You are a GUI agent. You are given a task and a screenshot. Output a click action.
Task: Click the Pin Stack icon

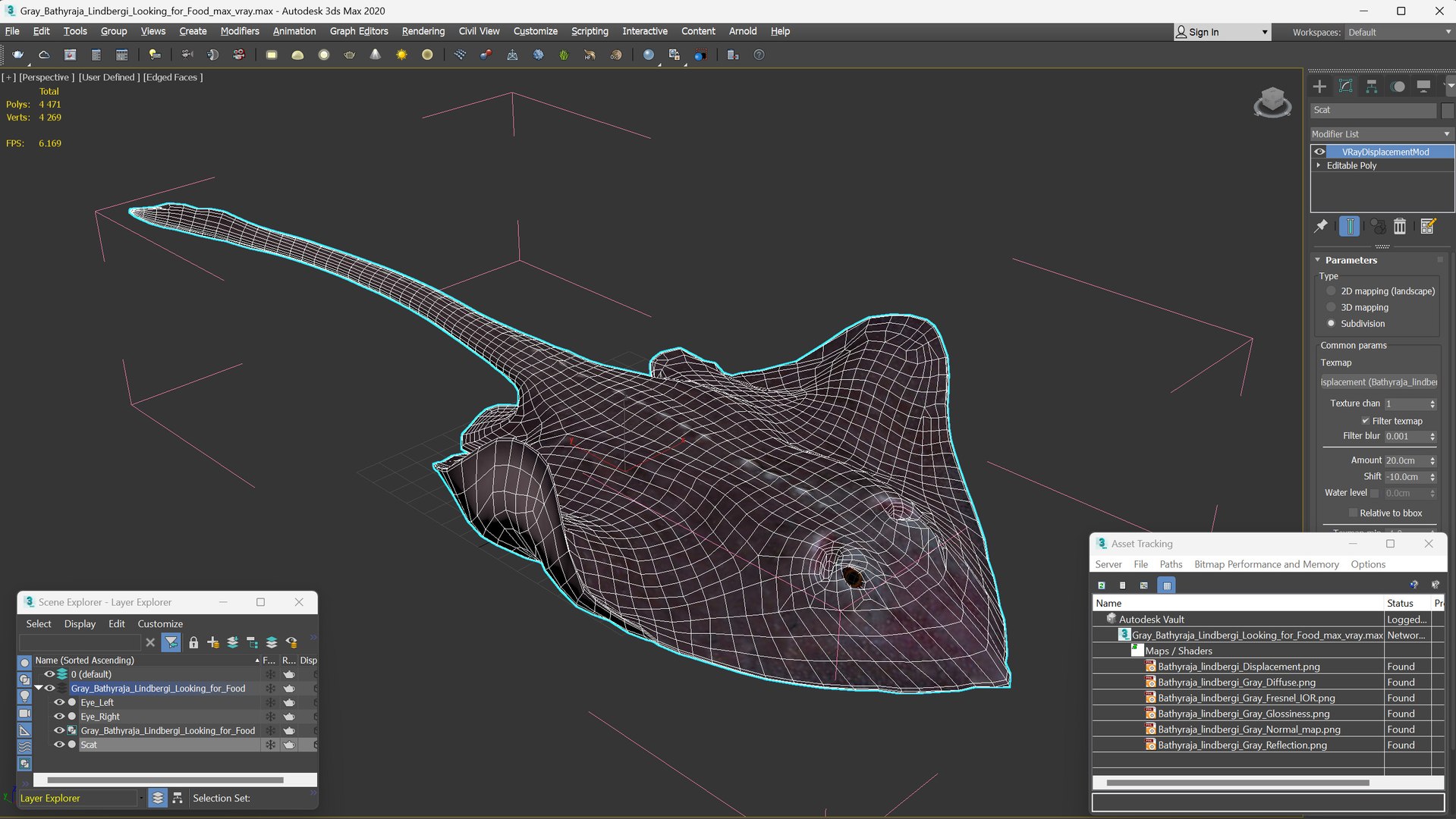pyautogui.click(x=1321, y=226)
